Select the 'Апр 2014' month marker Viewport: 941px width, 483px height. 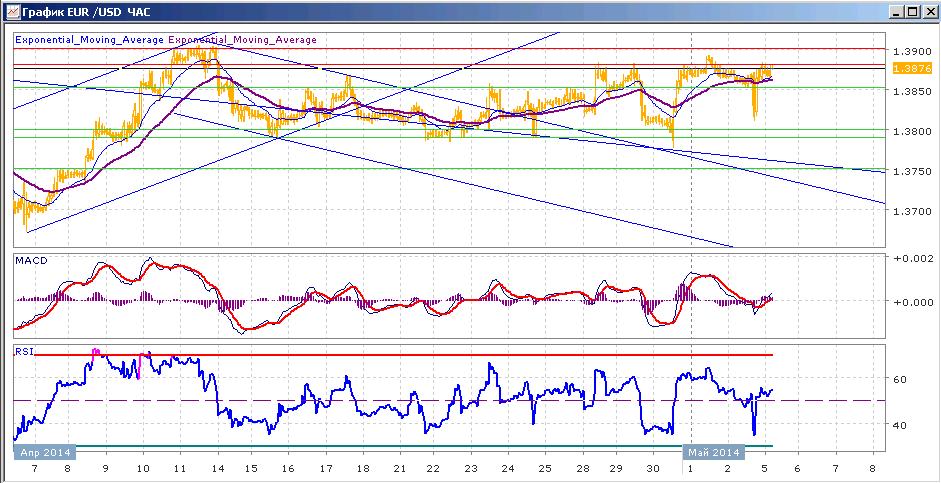(45, 452)
